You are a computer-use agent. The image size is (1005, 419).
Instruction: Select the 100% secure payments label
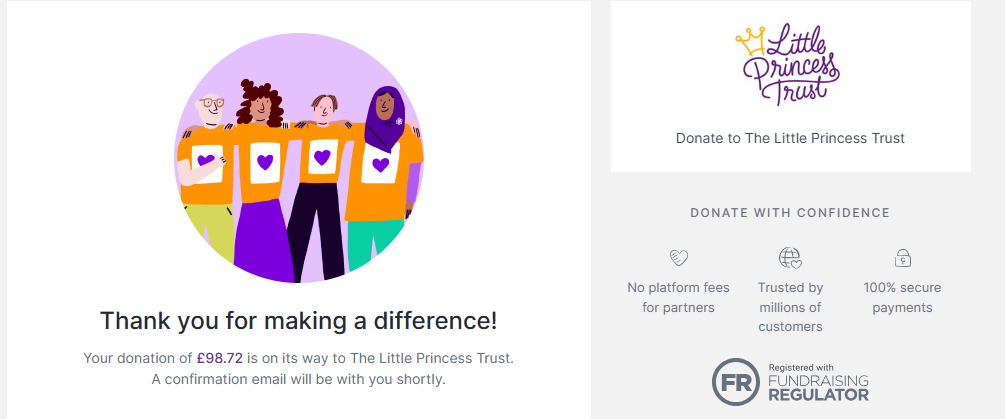(902, 297)
